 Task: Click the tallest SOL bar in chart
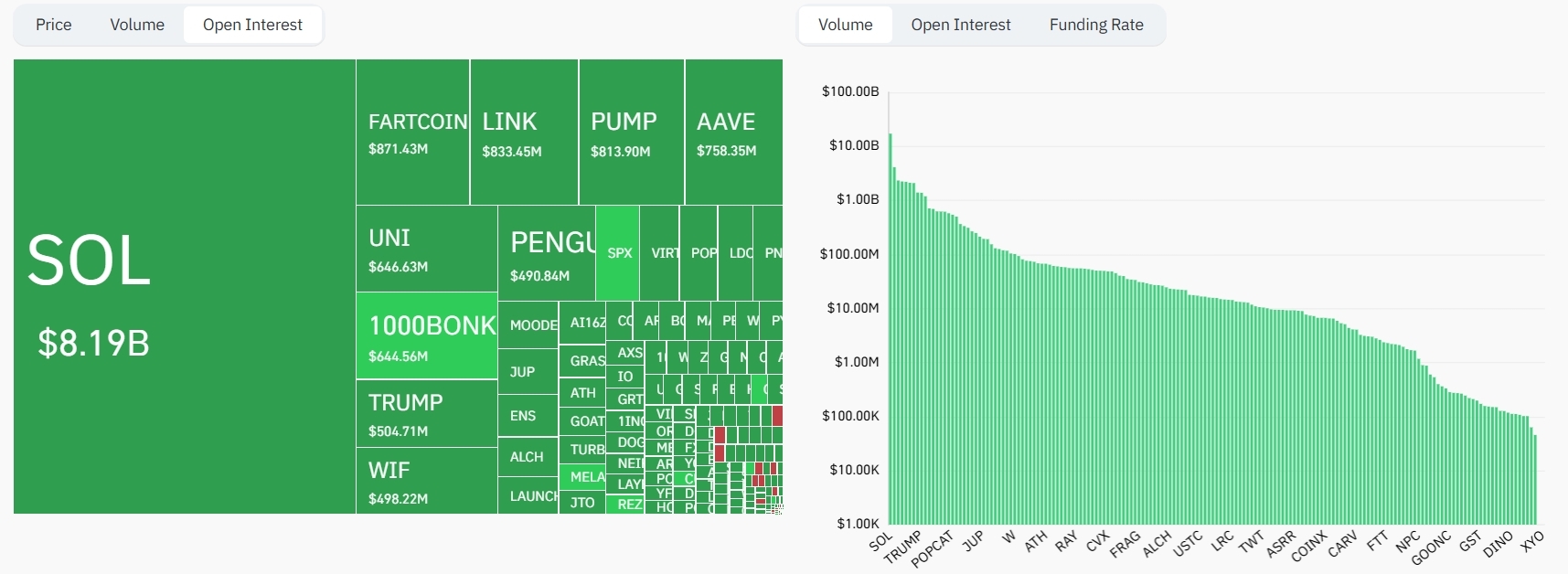pos(891,329)
